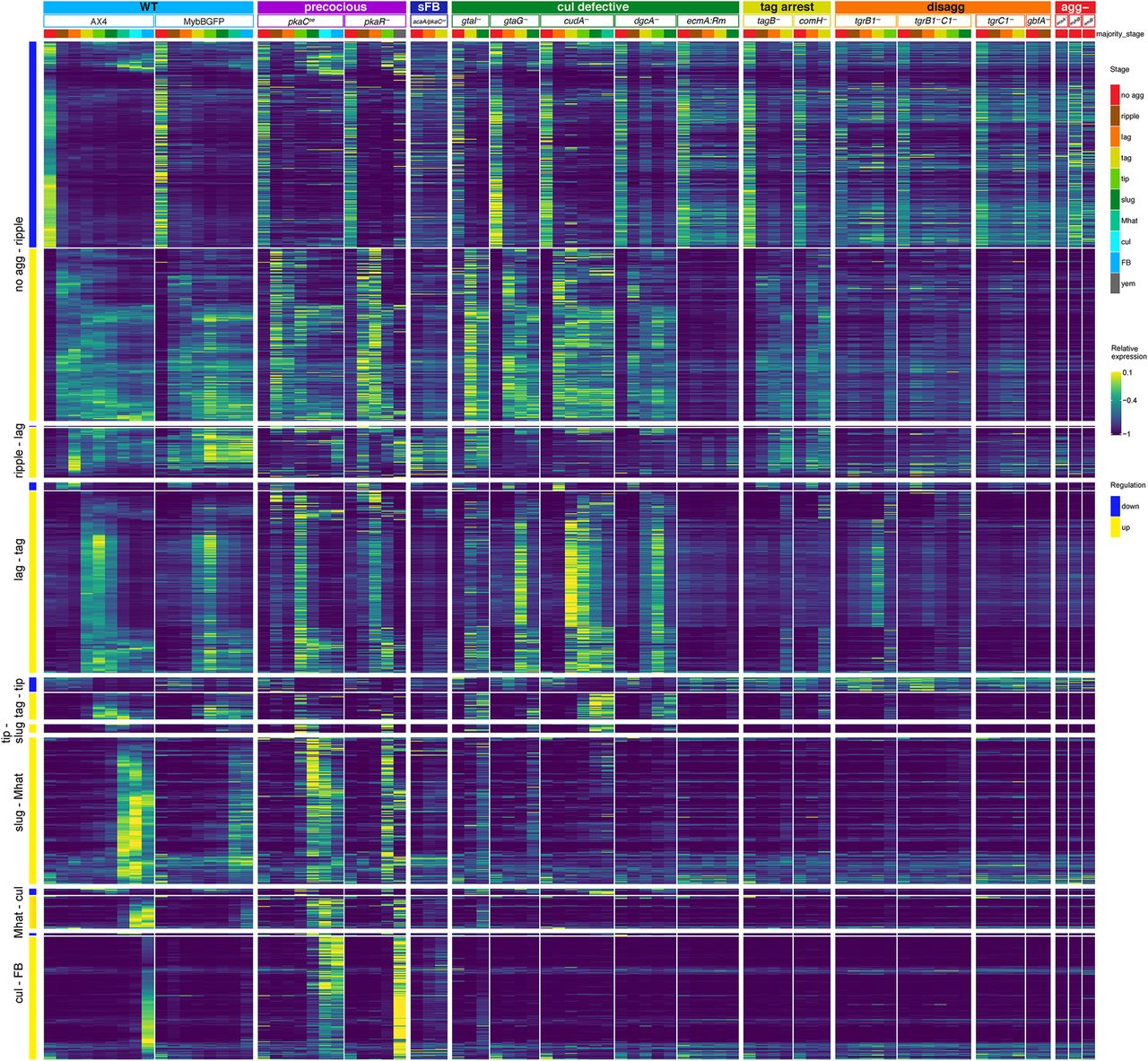Open the 'precocious' group header
The image size is (1148, 1061).
tap(331, 7)
